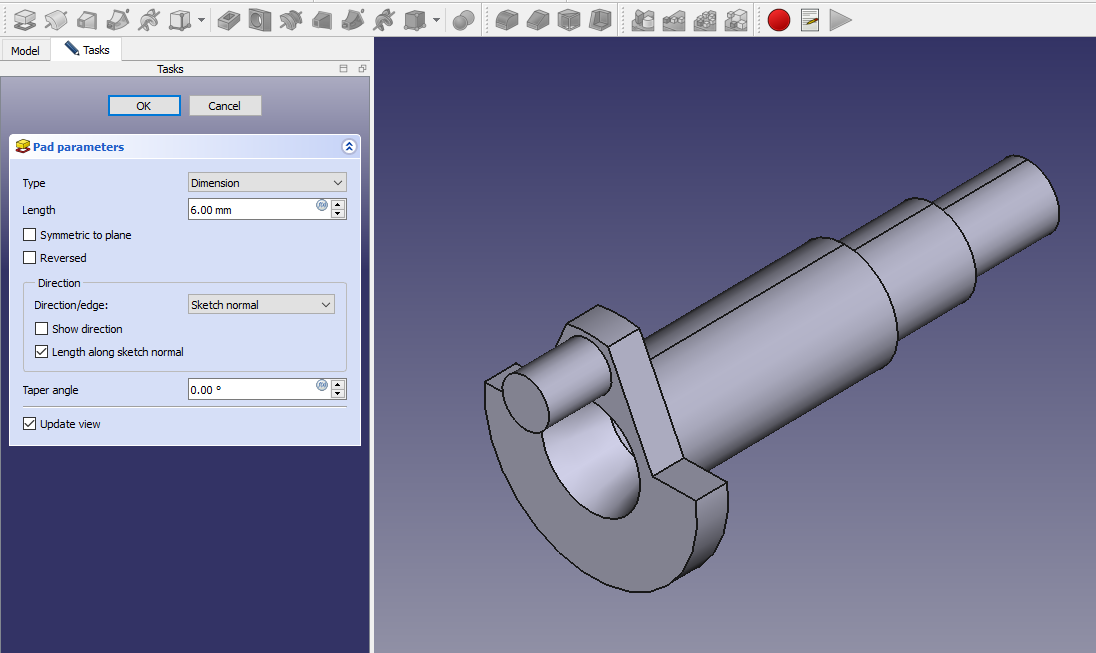Select the Pocket tool in toolbar

228,19
